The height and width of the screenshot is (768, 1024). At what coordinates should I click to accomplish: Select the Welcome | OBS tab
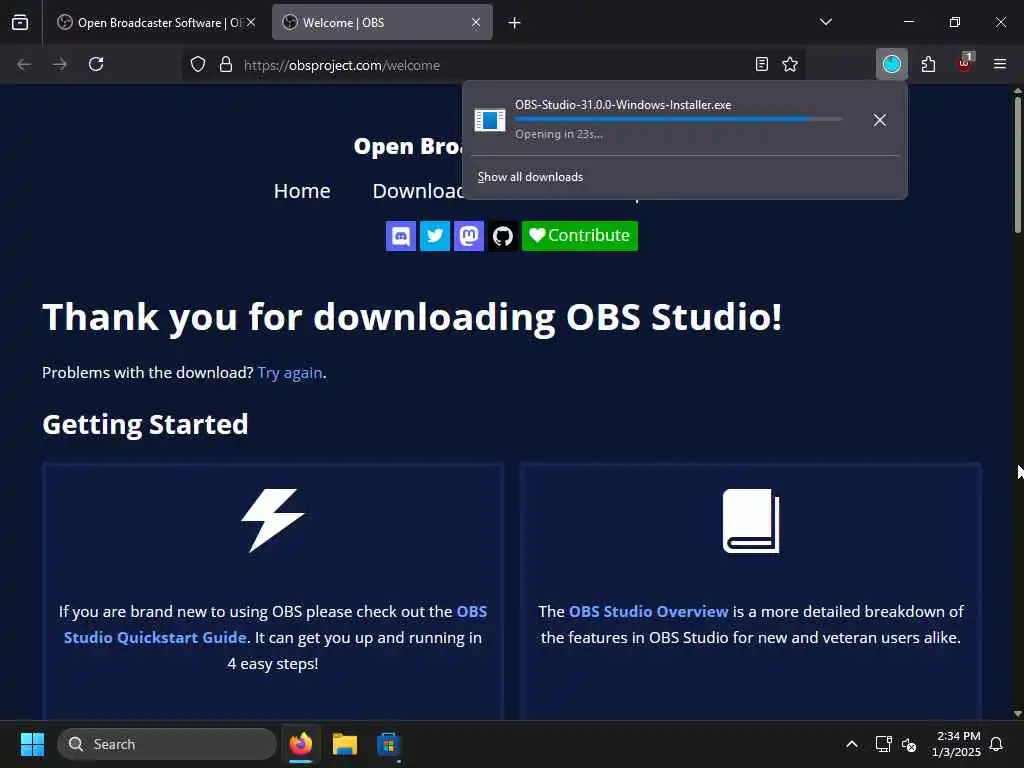coord(382,22)
